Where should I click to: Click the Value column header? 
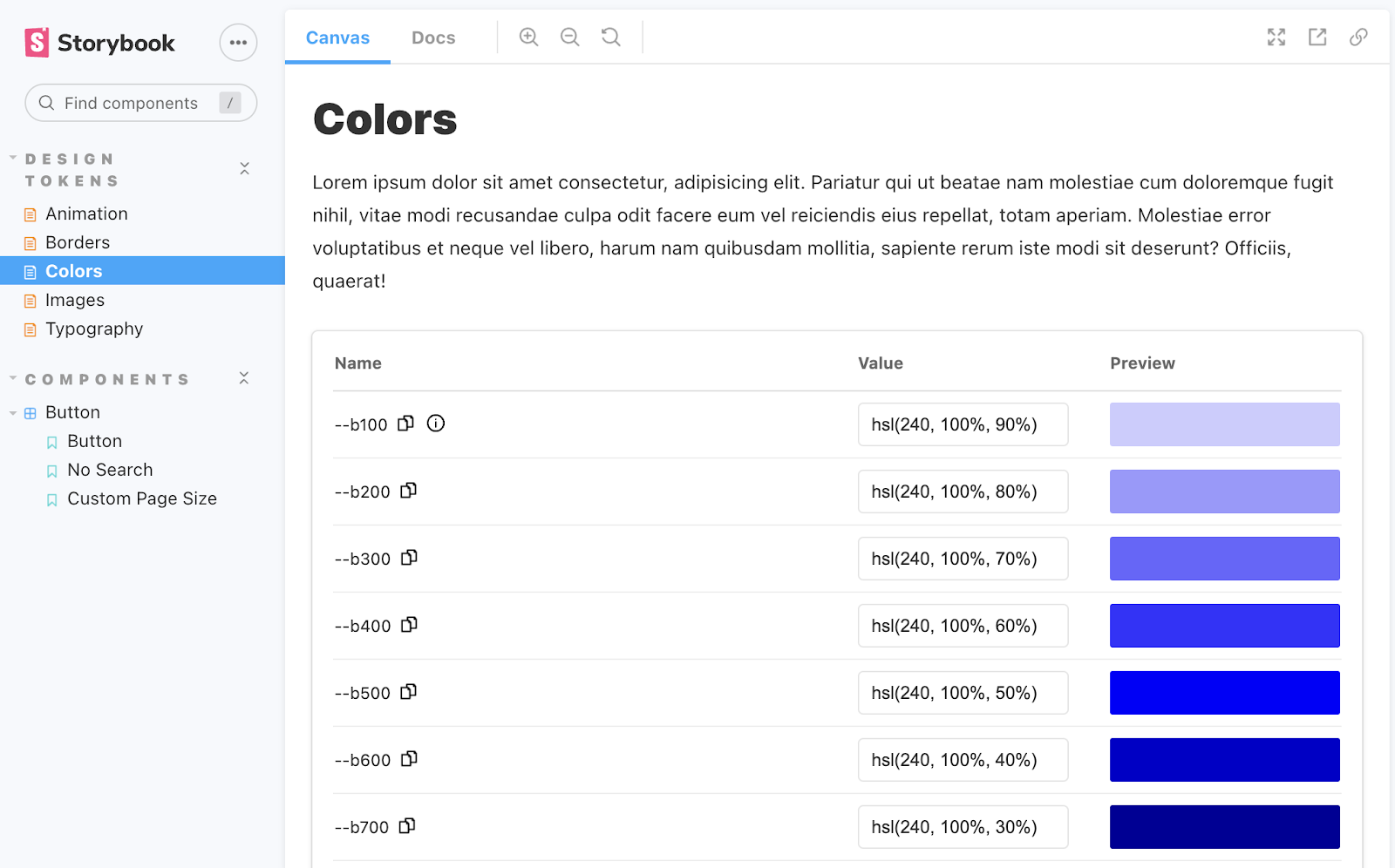click(880, 363)
